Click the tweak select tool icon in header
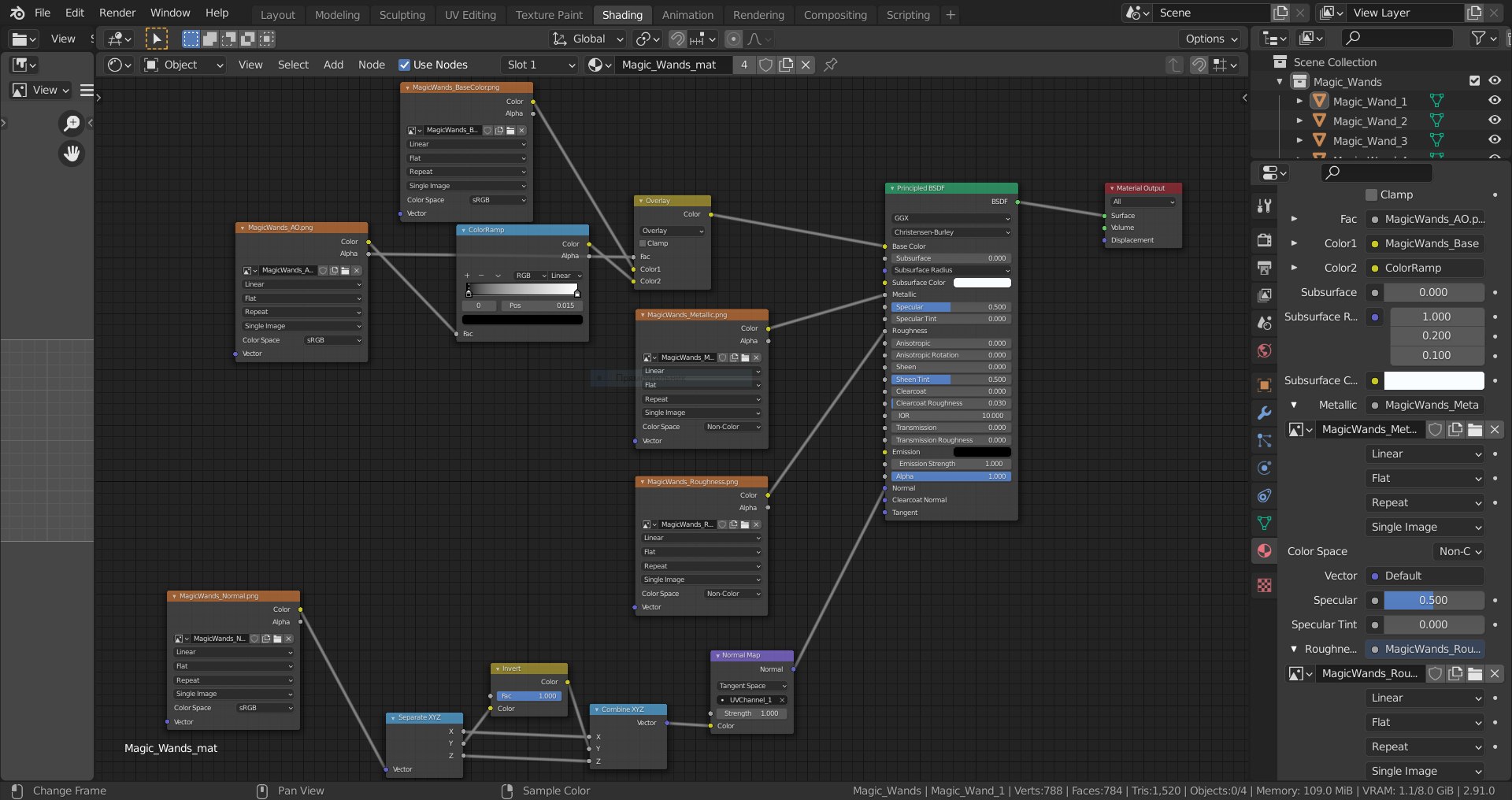Image resolution: width=1512 pixels, height=800 pixels. coord(157,39)
